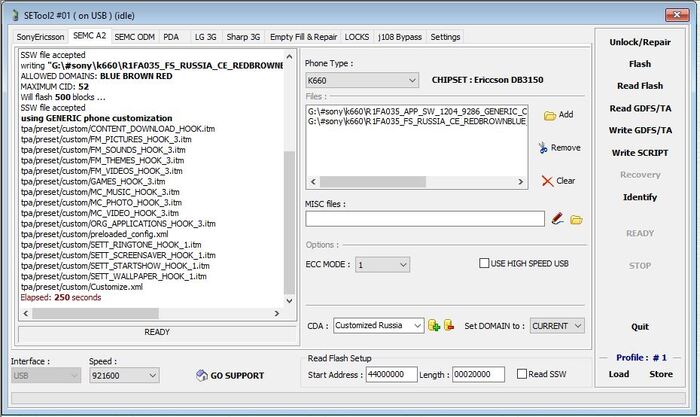Viewport: 700px width, 417px height.
Task: Open the Settings tab
Action: point(445,37)
